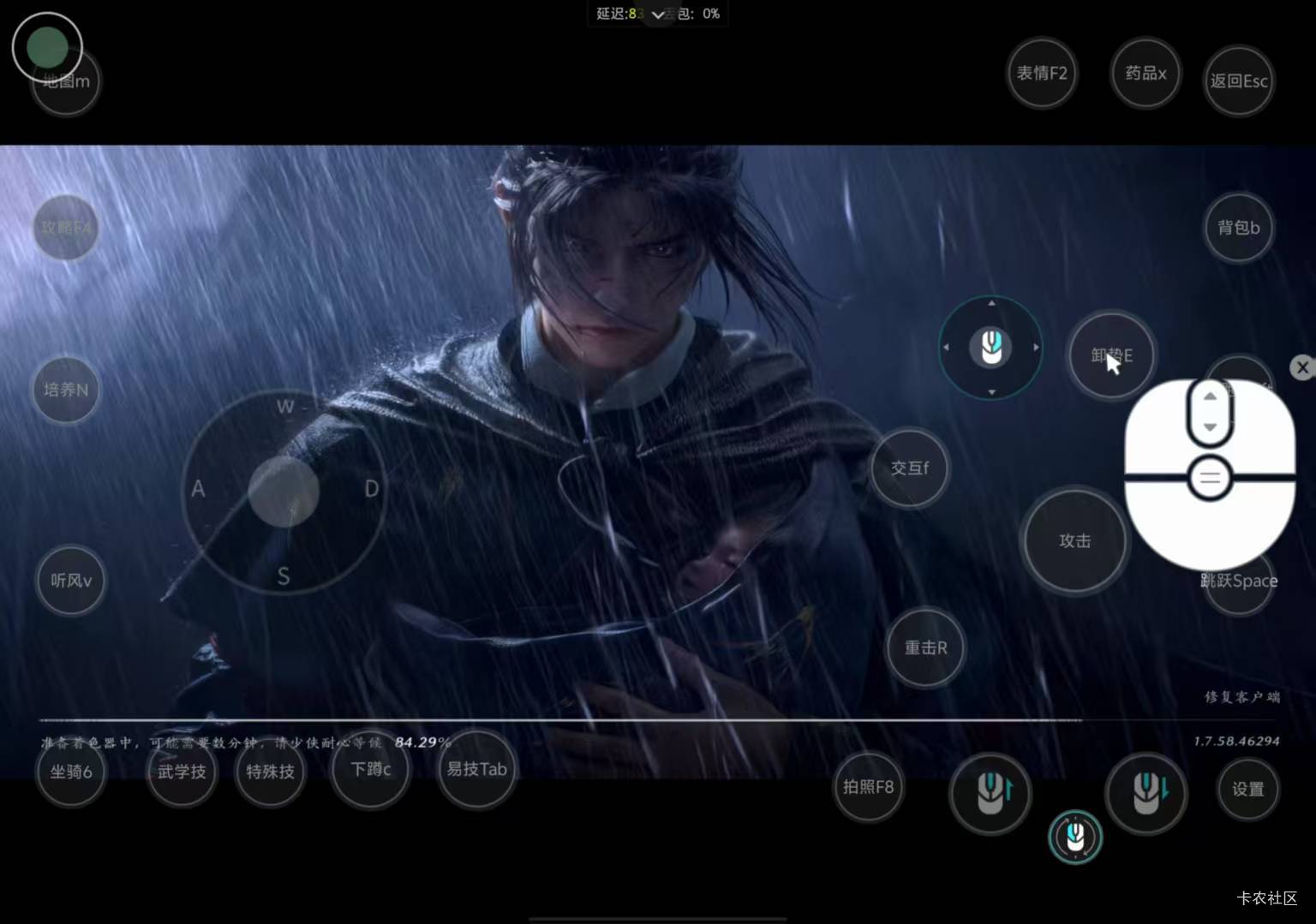Click the 84.29% loading percentage text
The height and width of the screenshot is (924, 1316).
[422, 742]
